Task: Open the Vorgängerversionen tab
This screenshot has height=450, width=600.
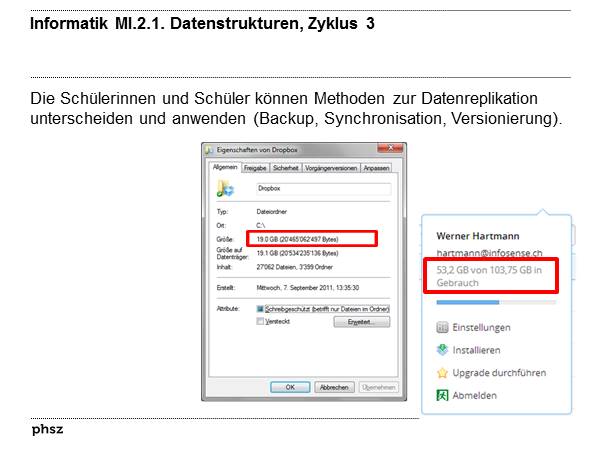Action: (x=331, y=168)
